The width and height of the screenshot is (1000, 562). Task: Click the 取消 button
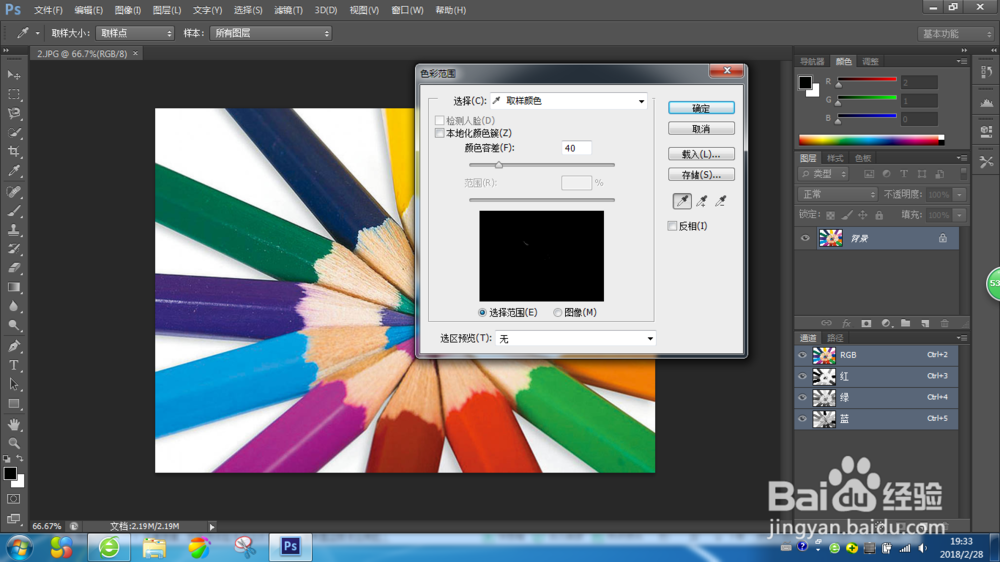point(701,129)
